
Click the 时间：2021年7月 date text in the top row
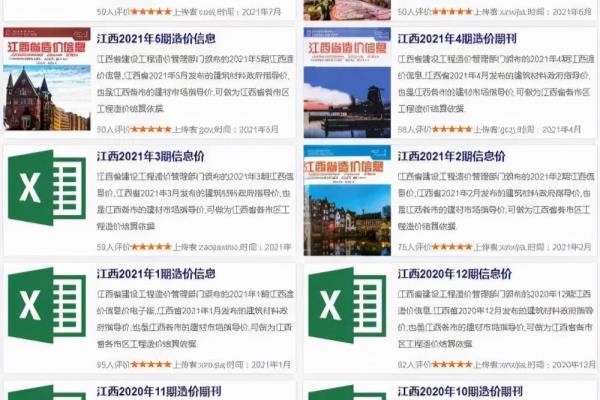[x=249, y=11]
